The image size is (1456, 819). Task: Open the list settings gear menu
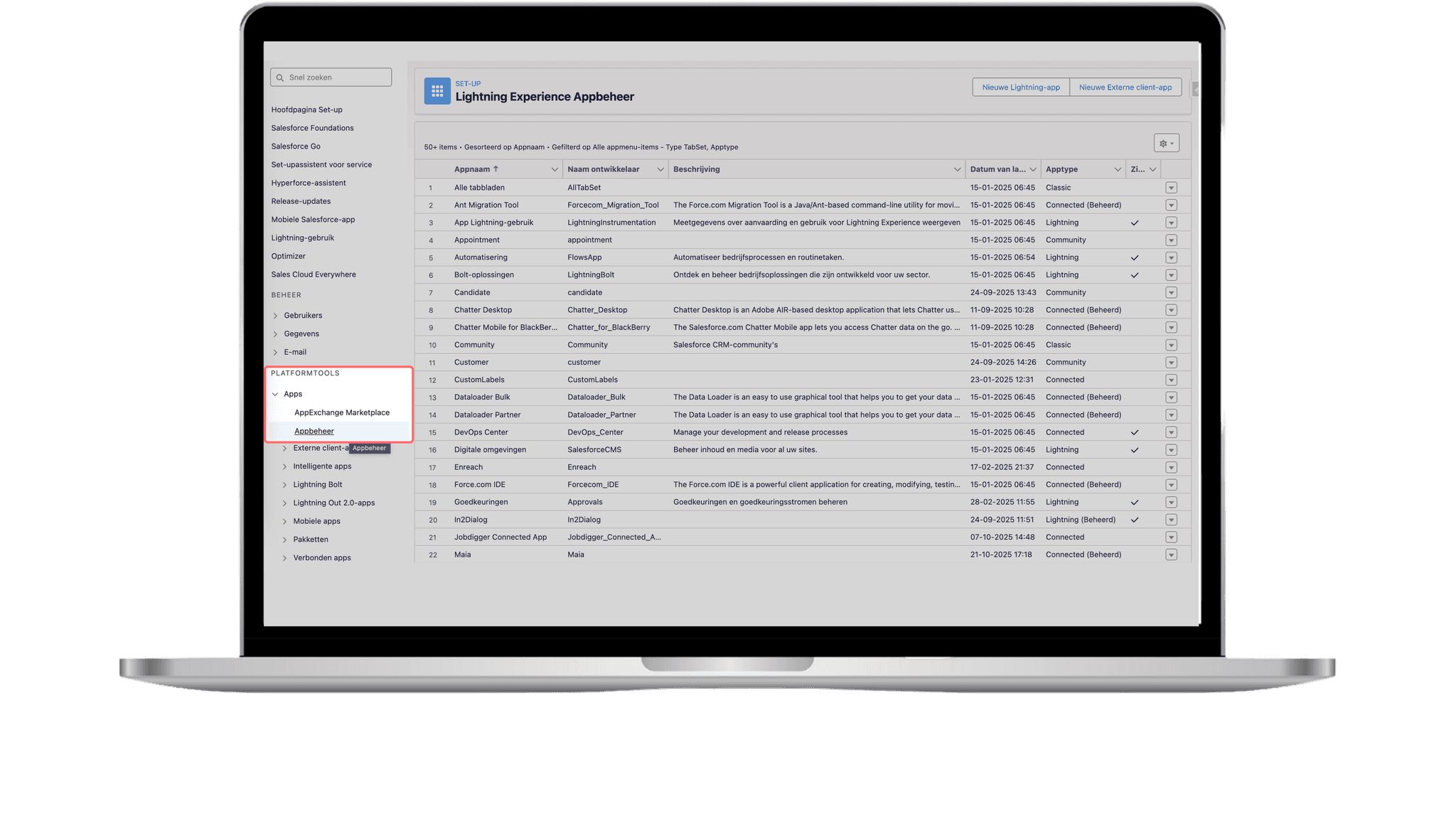click(1166, 144)
